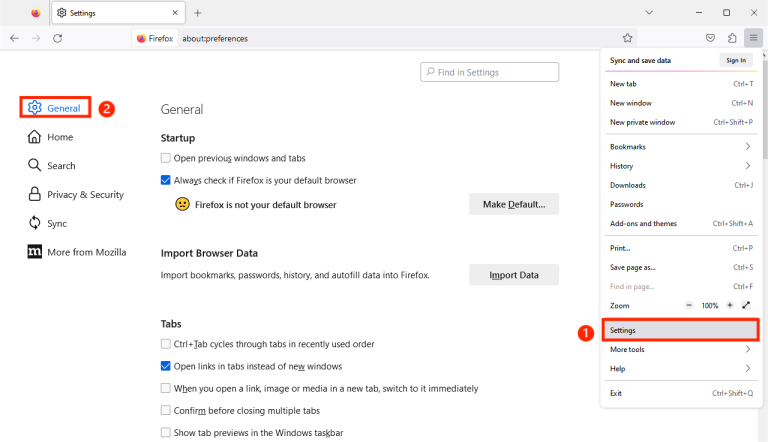Click the reload page icon
The image size is (768, 442).
(x=58, y=38)
